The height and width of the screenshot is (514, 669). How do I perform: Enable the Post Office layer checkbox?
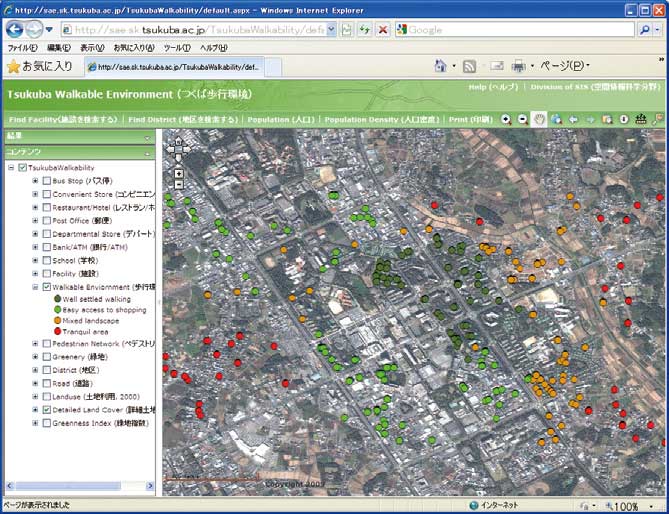[47, 221]
